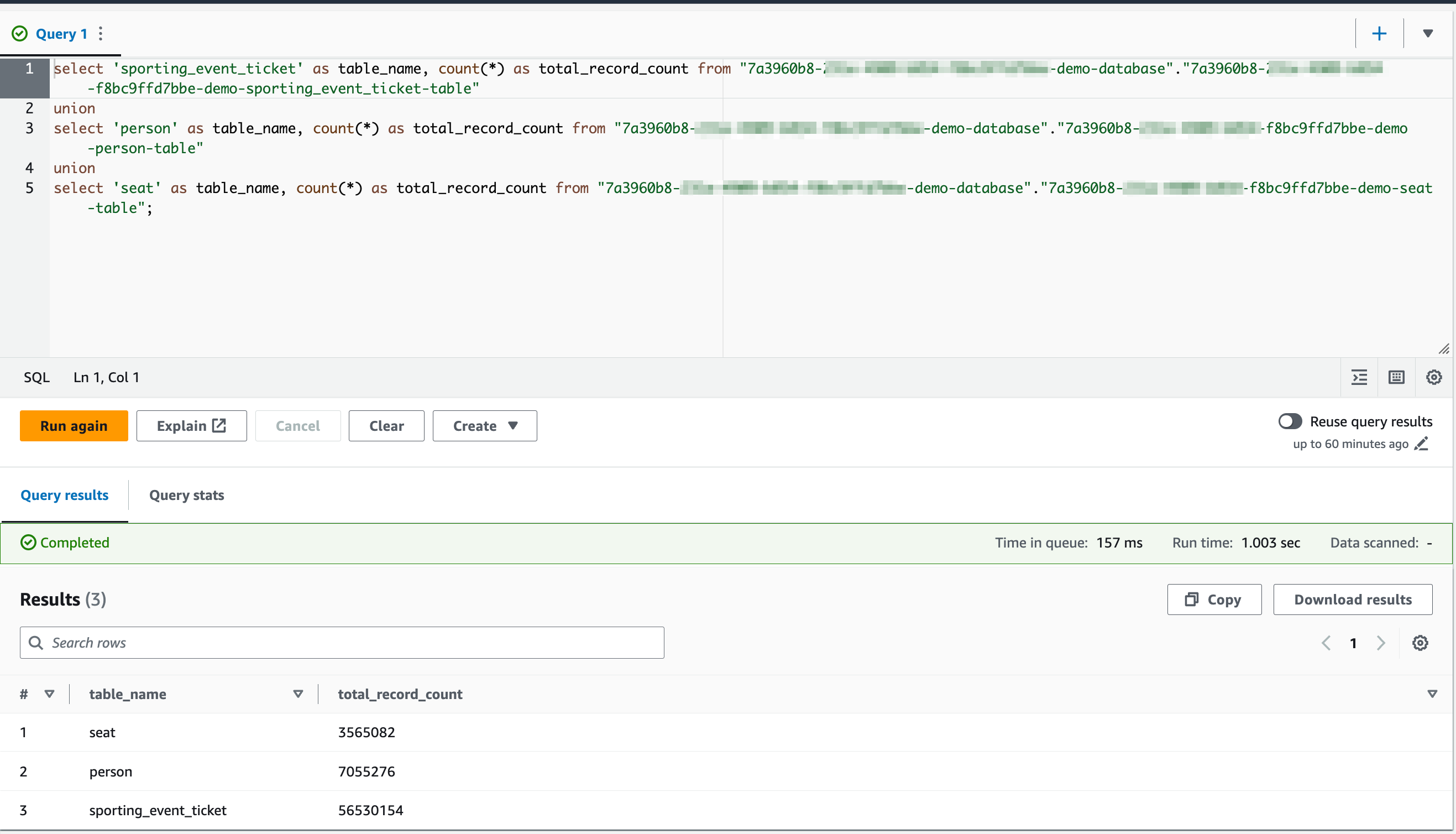Click the magnifier icon in Search rows
1456x834 pixels.
[36, 643]
